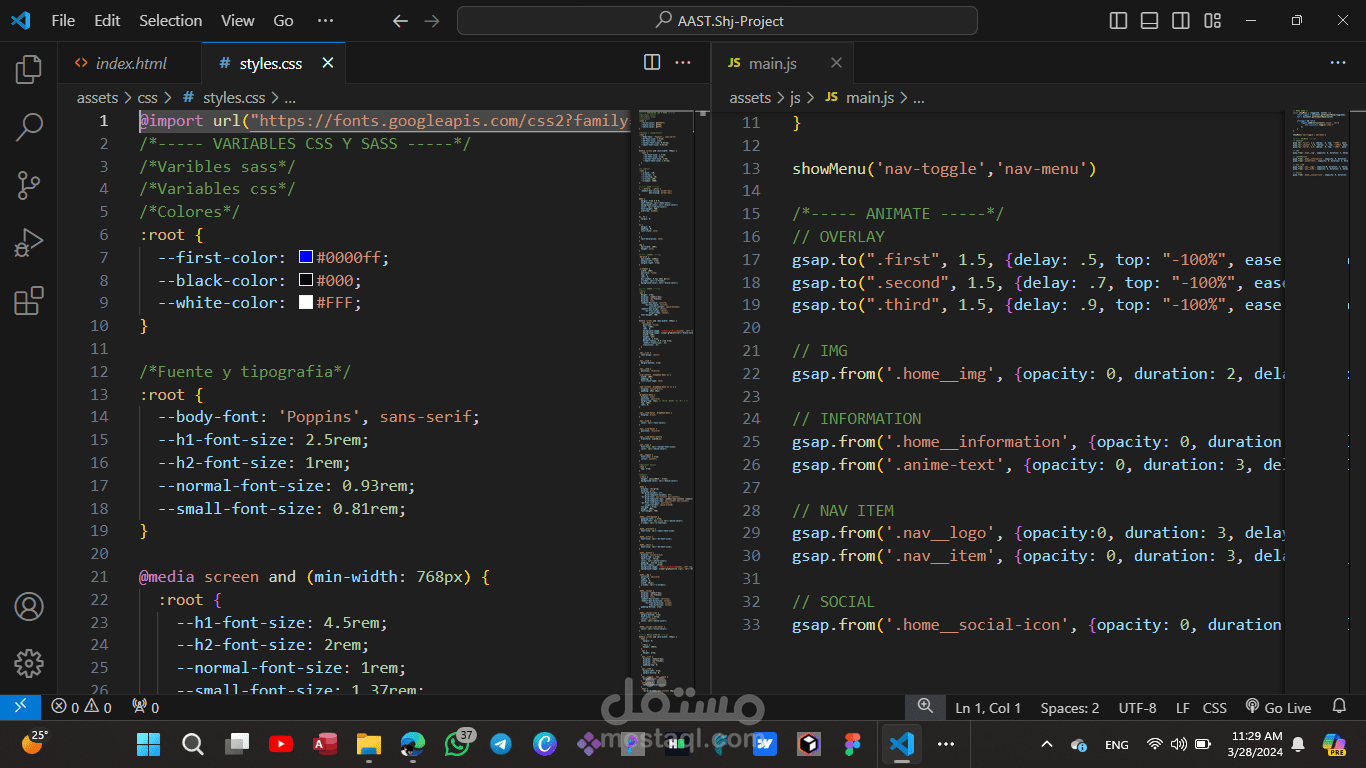Change indentation via Spaces: 2
The width and height of the screenshot is (1366, 768).
pyautogui.click(x=1070, y=707)
